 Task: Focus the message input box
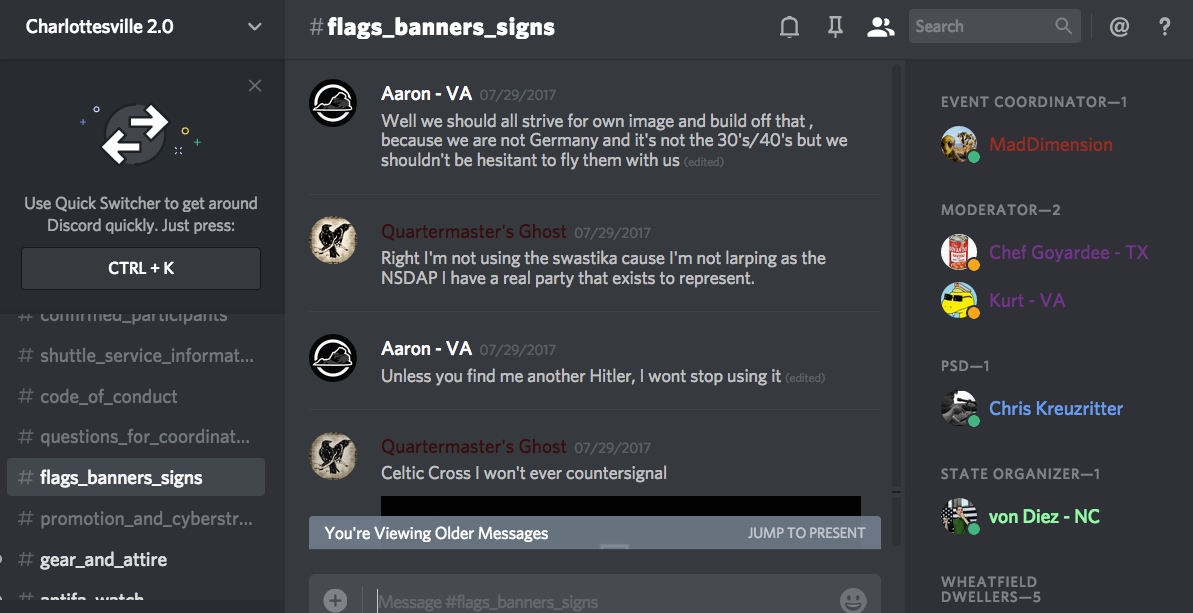pyautogui.click(x=600, y=601)
